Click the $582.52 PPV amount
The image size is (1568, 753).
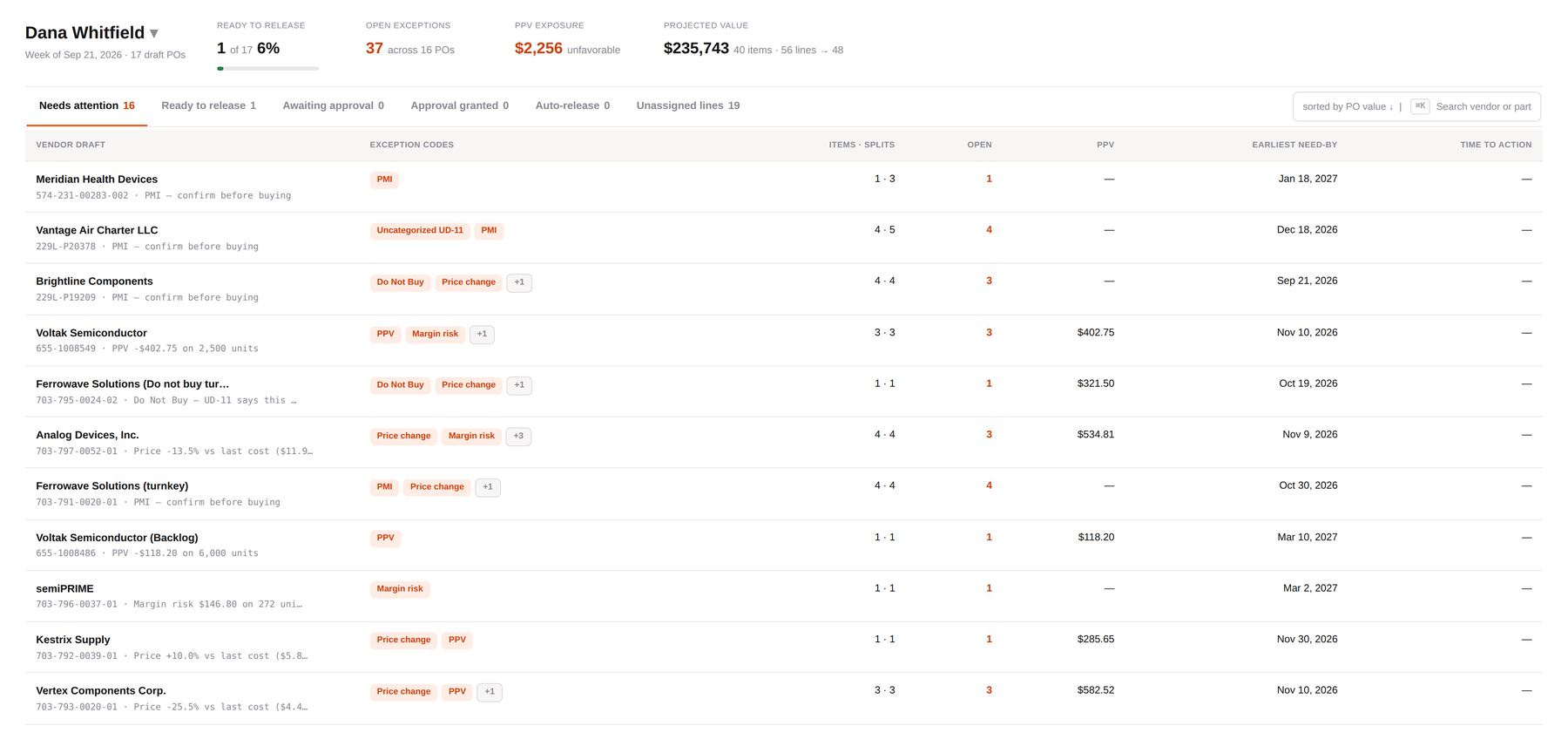click(x=1096, y=690)
